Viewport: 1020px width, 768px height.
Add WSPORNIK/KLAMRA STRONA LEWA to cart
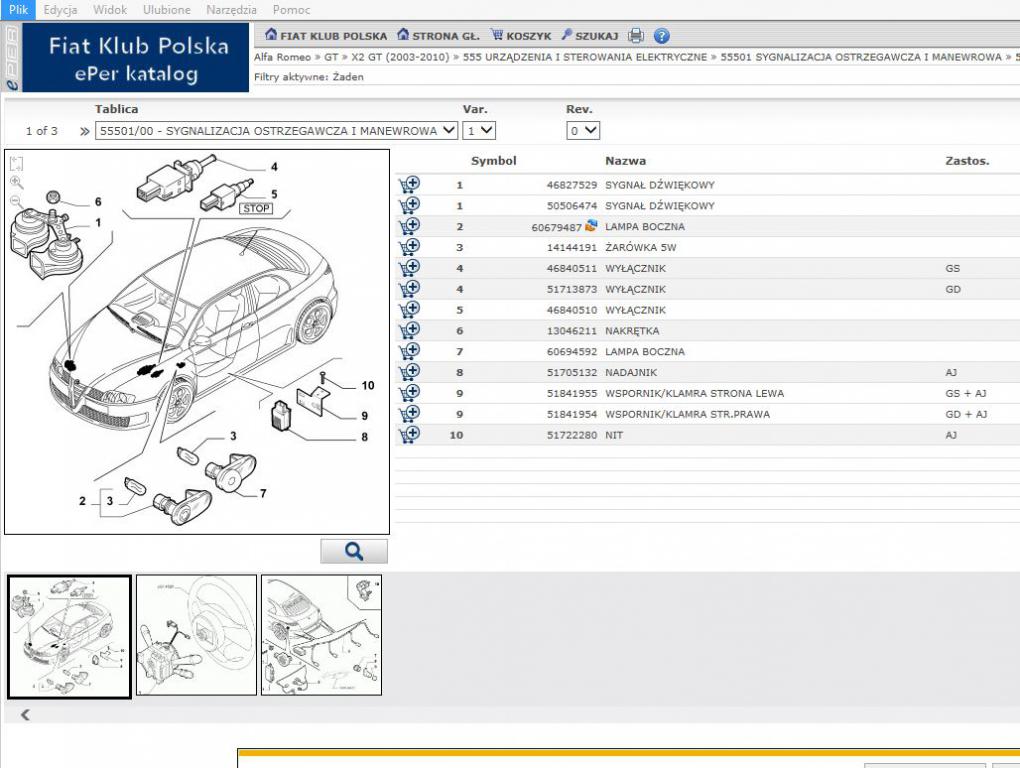pos(409,393)
